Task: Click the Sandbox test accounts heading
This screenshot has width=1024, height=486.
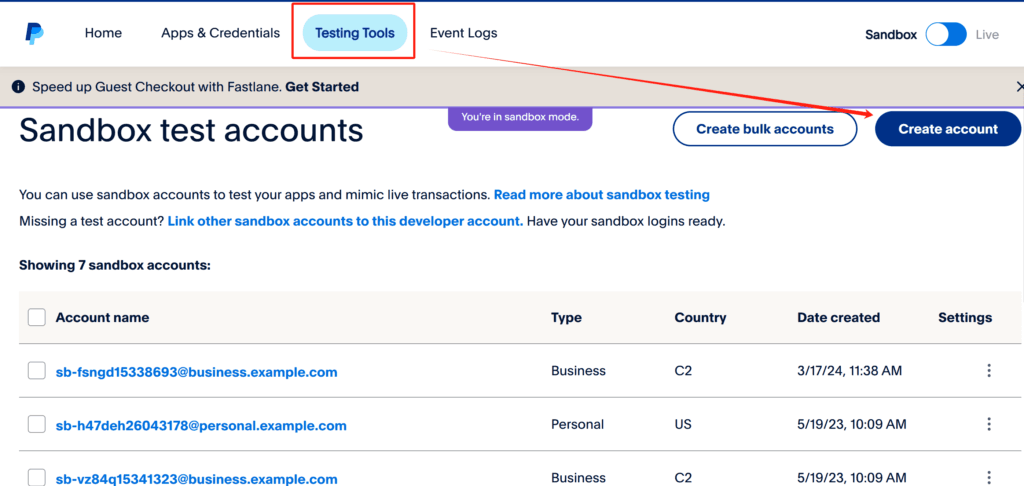Action: tap(191, 130)
